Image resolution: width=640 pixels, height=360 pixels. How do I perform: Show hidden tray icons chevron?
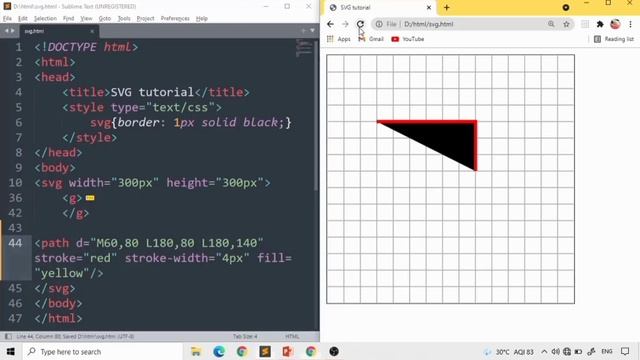point(544,351)
